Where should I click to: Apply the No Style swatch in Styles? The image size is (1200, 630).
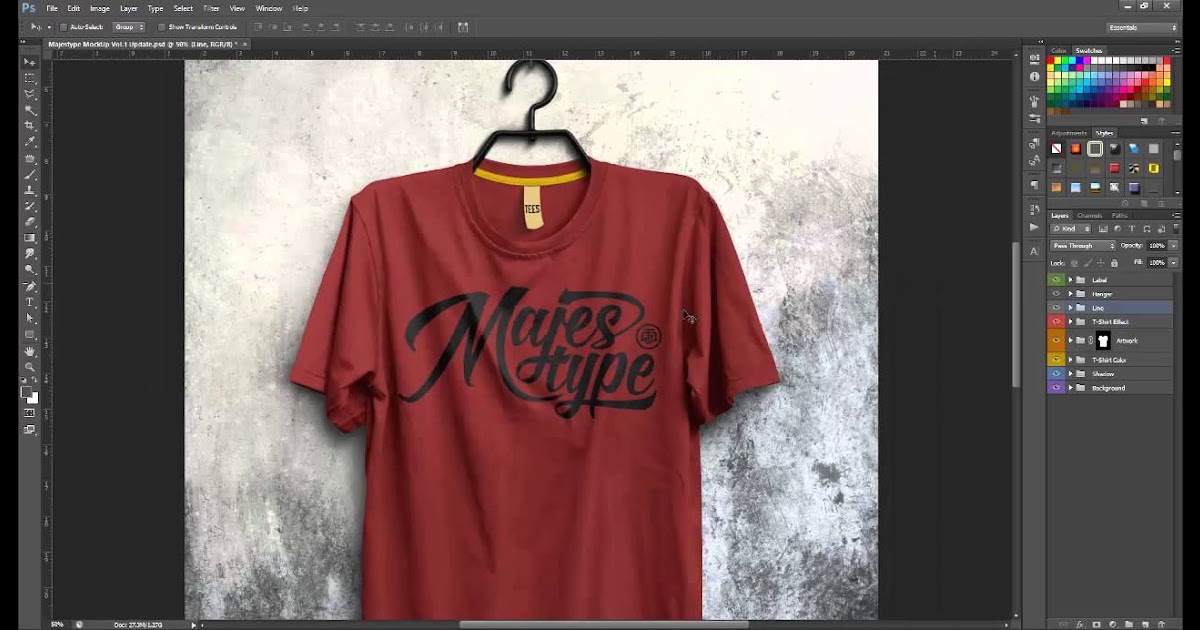pos(1056,148)
